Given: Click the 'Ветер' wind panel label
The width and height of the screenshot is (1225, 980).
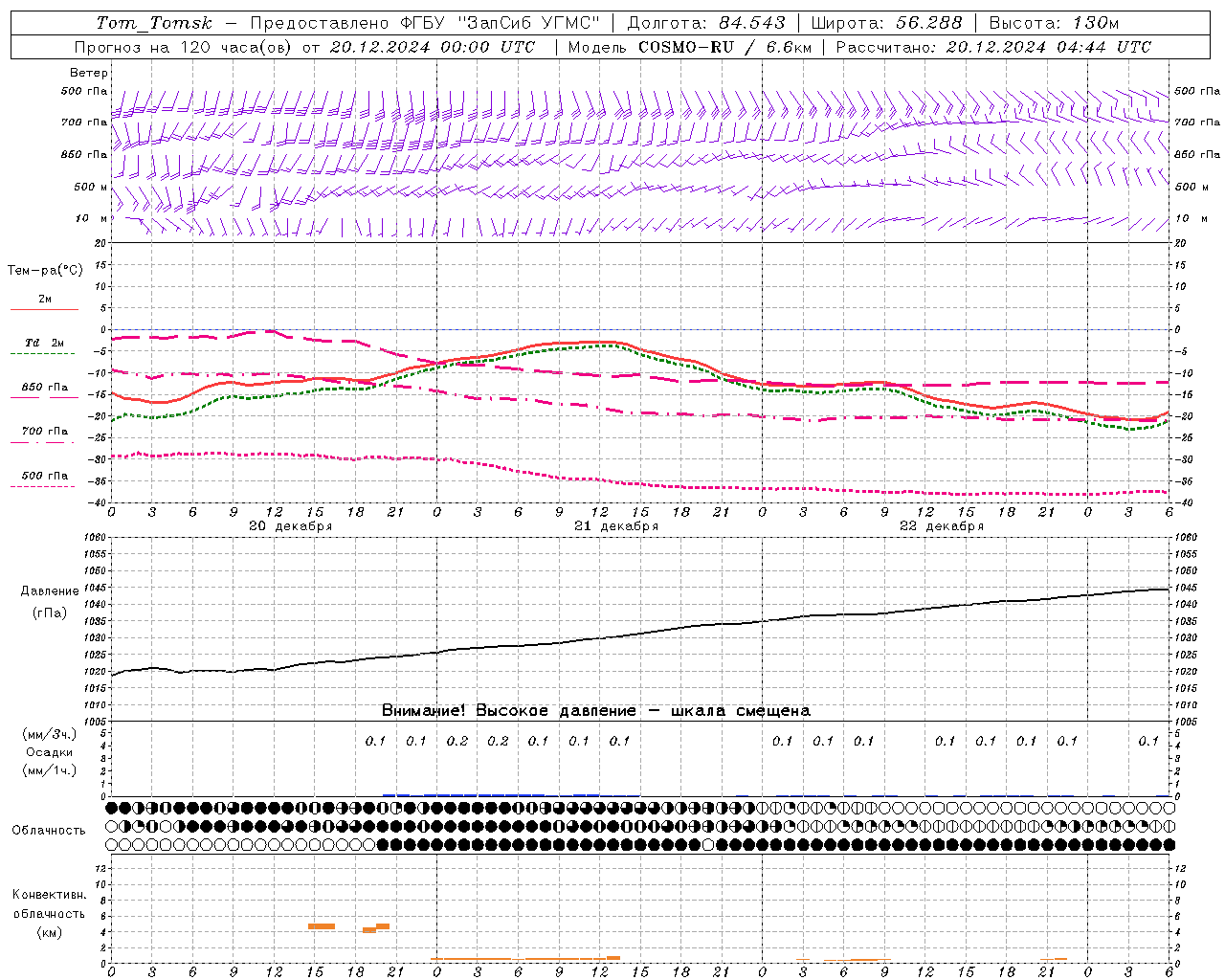Looking at the screenshot, I should (x=89, y=73).
